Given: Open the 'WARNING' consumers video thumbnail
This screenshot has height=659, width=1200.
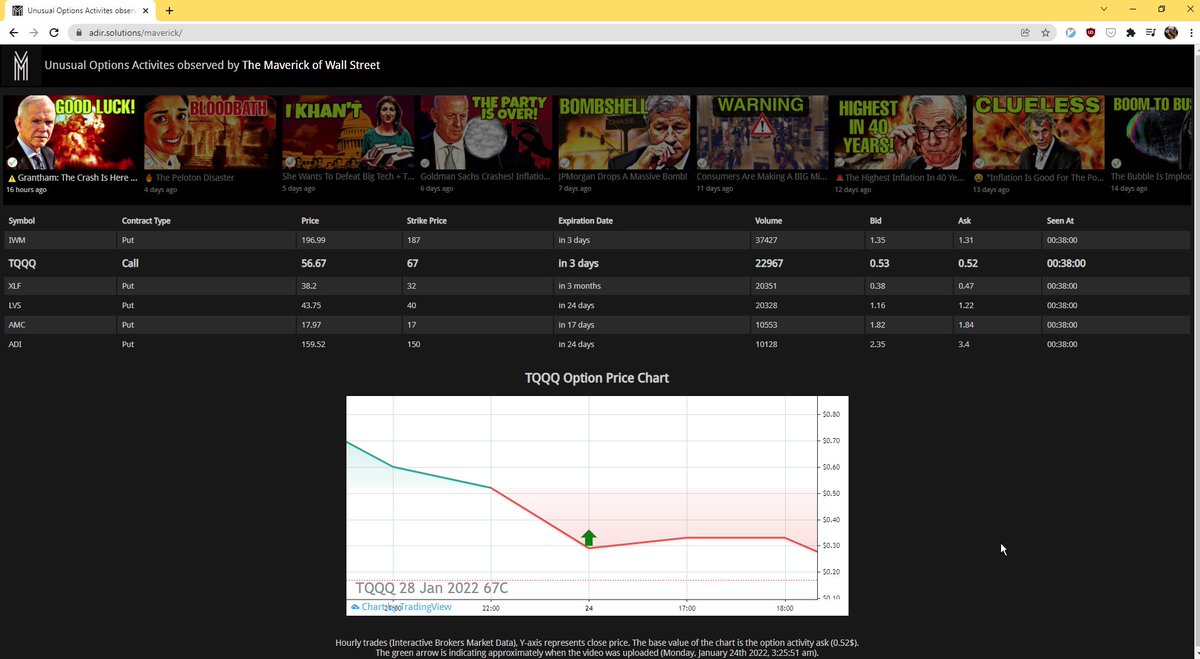Looking at the screenshot, I should click(761, 132).
